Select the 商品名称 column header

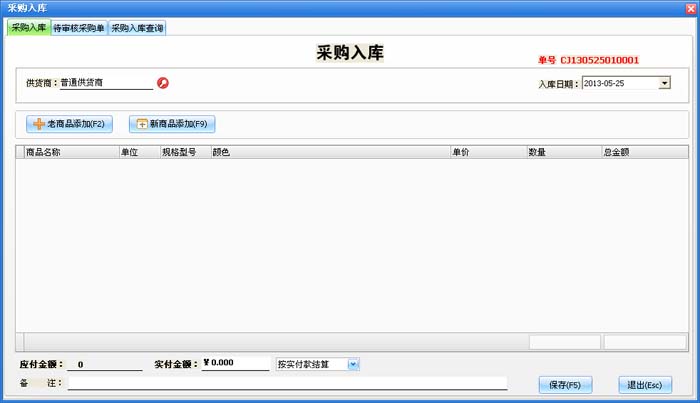pyautogui.click(x=72, y=152)
